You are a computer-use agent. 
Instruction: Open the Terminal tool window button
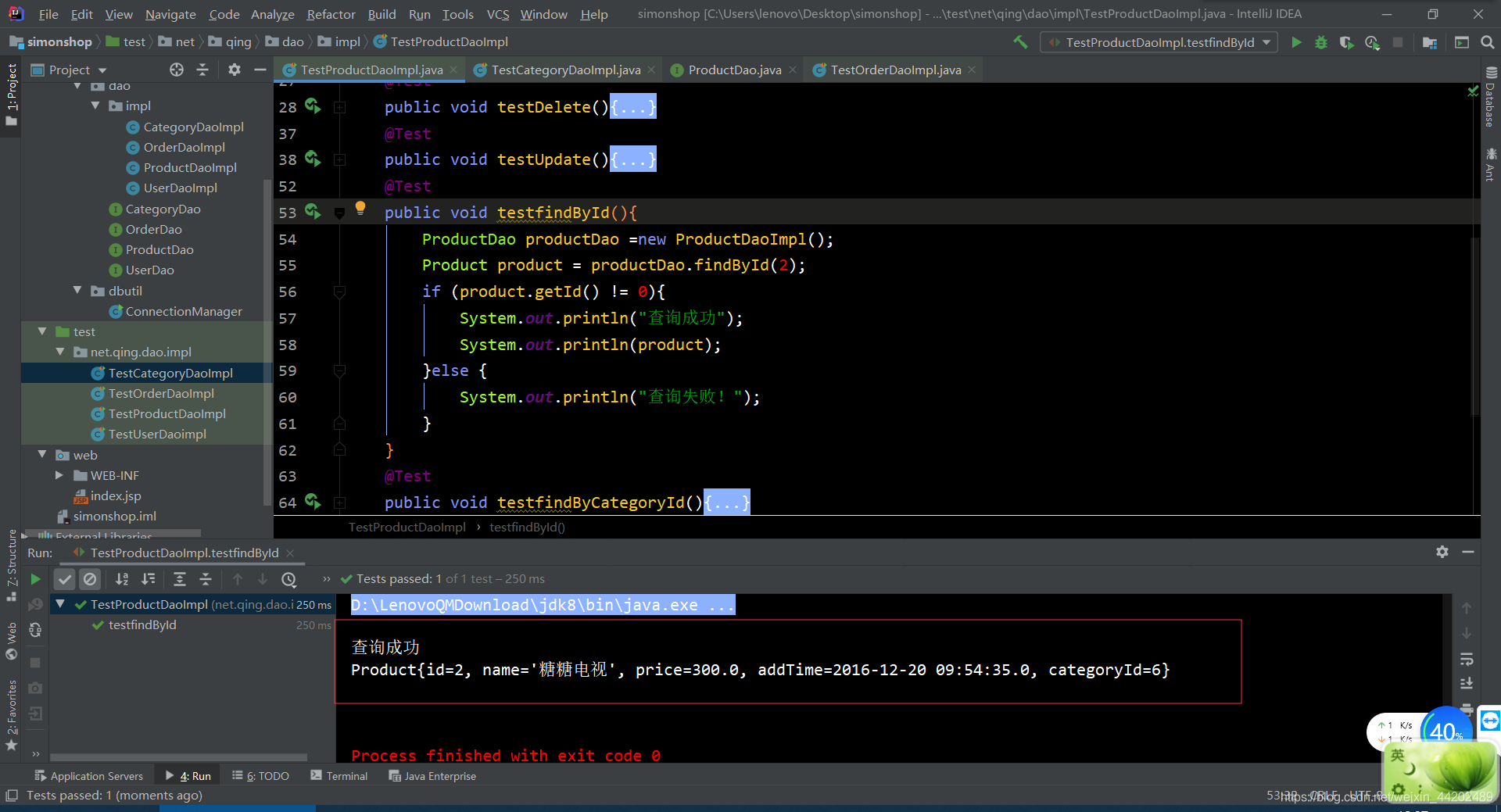tap(339, 775)
